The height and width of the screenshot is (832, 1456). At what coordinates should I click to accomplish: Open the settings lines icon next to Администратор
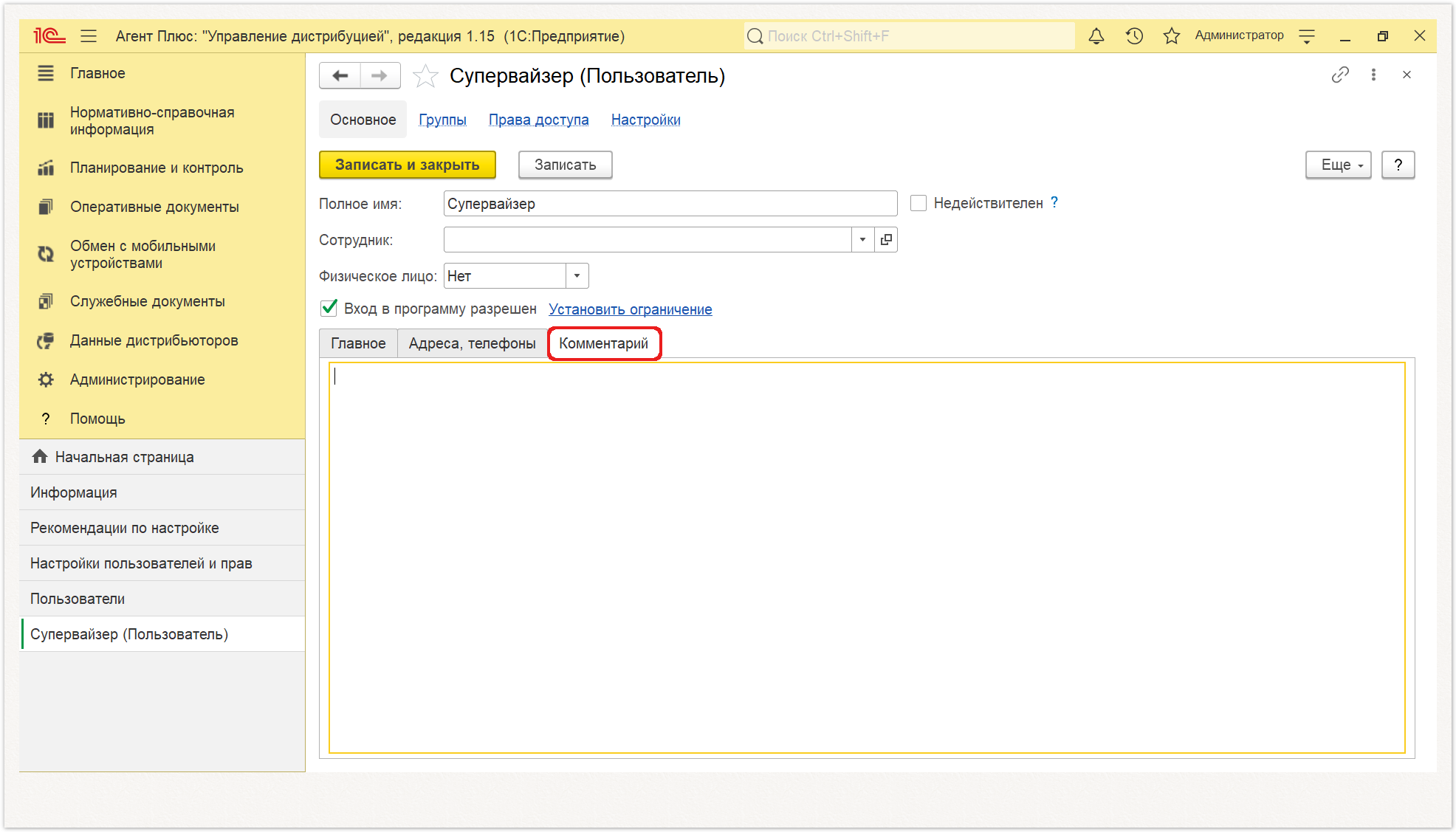coord(1307,35)
